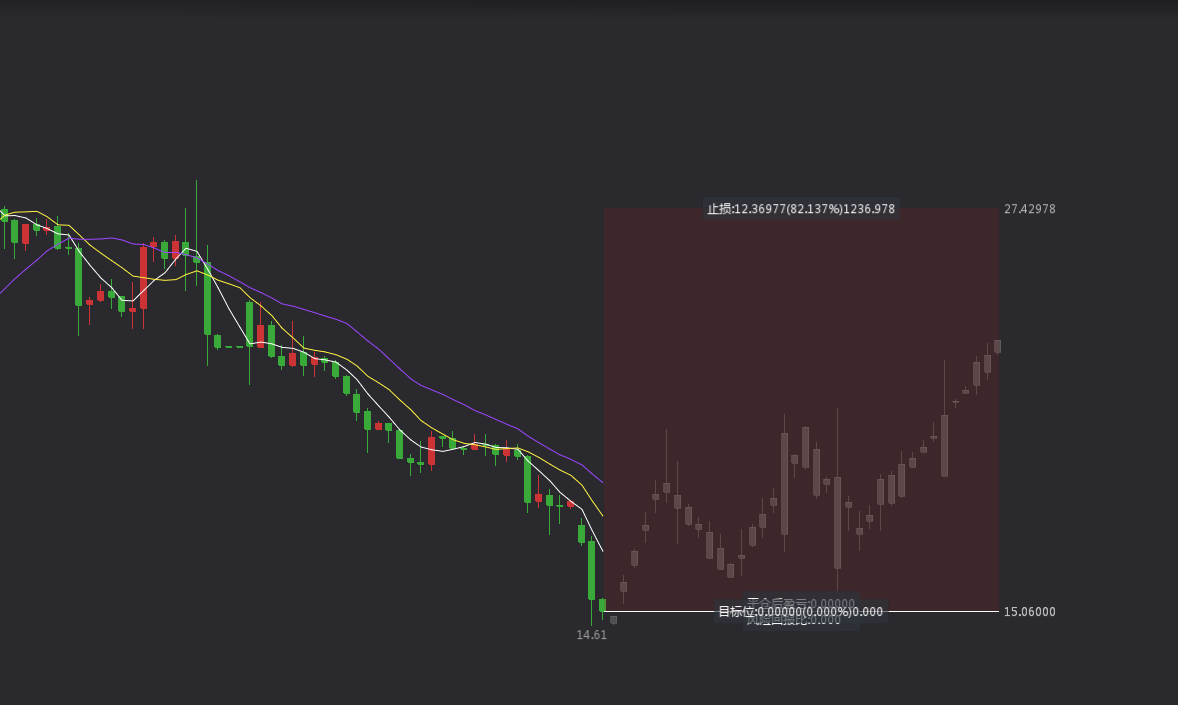Click the partially hidden 风险回报比 label

(794, 621)
